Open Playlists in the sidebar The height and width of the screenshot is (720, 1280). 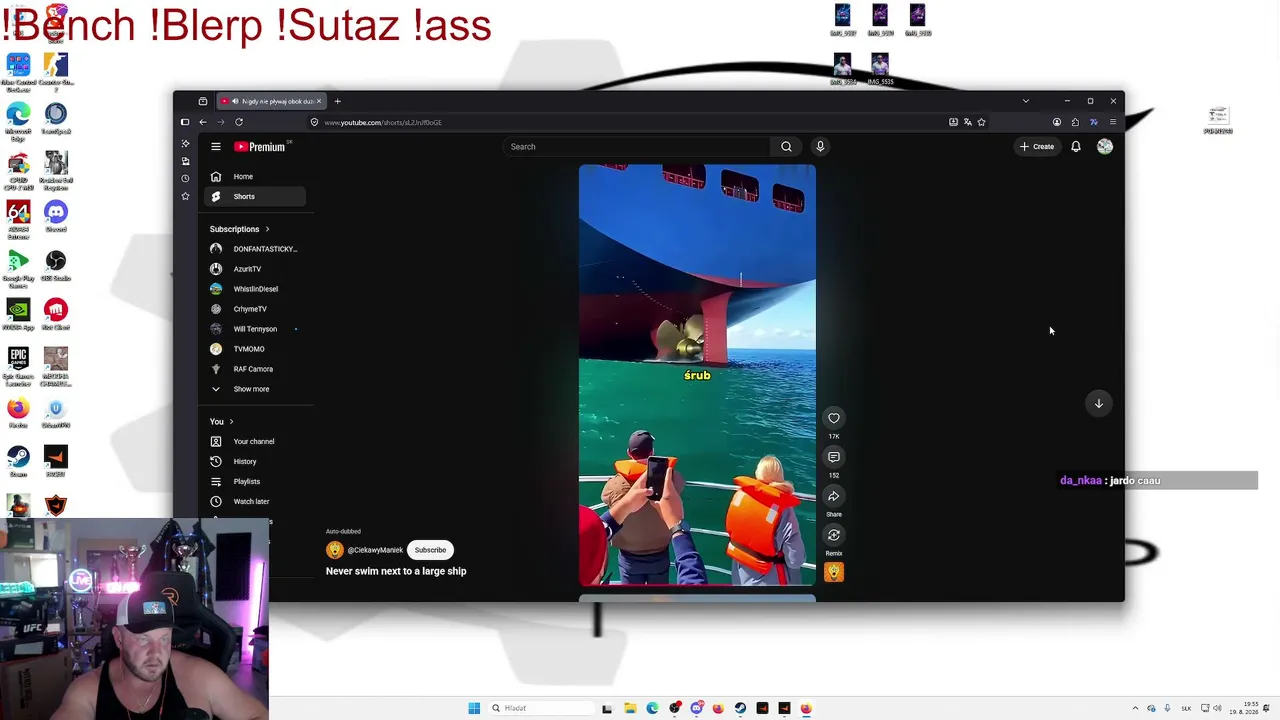coord(255,481)
